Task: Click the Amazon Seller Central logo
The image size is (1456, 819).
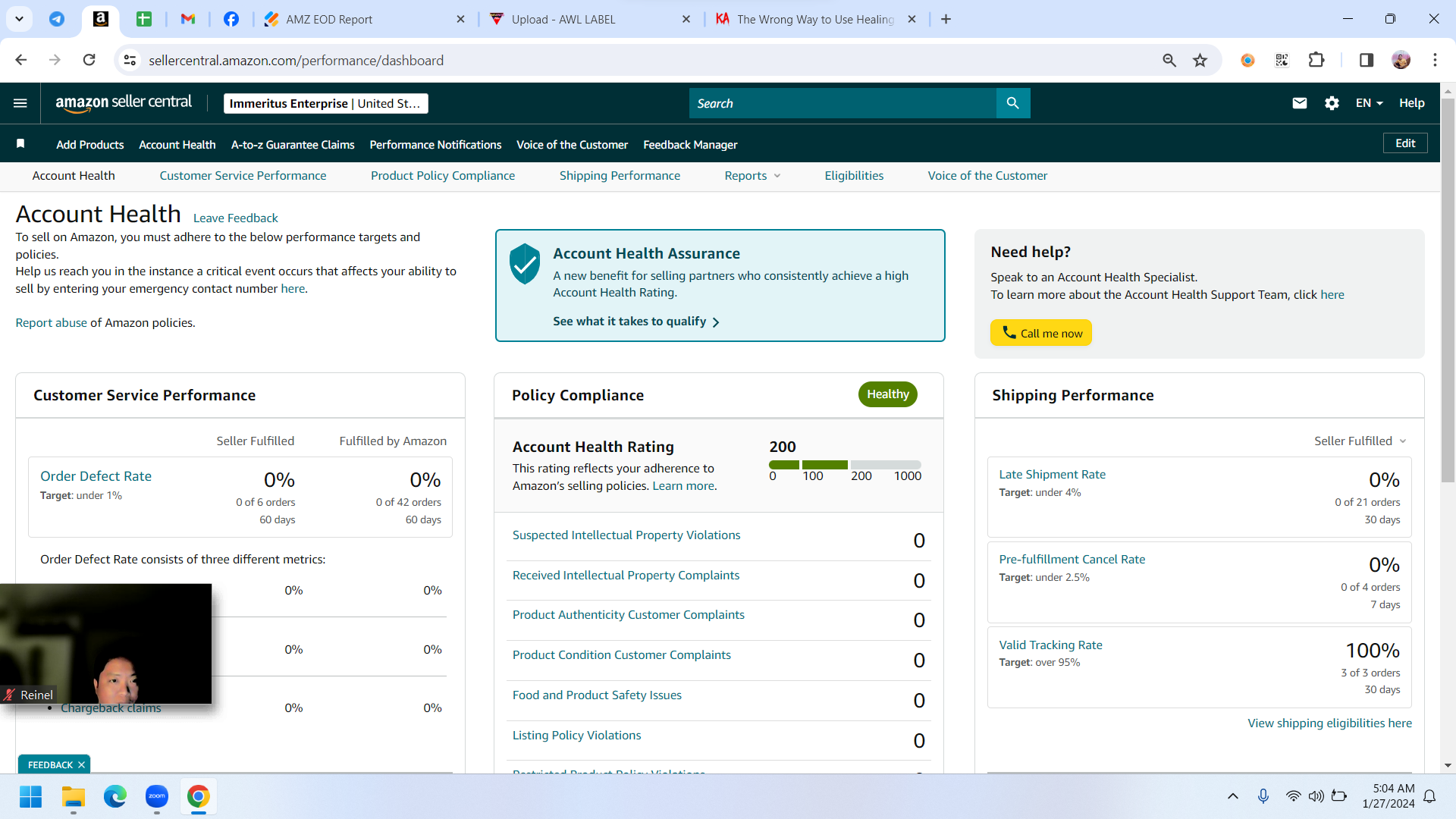Action: 124,103
